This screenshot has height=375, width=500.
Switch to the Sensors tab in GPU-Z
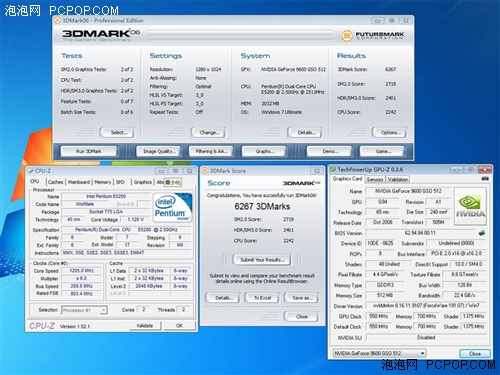click(x=375, y=179)
